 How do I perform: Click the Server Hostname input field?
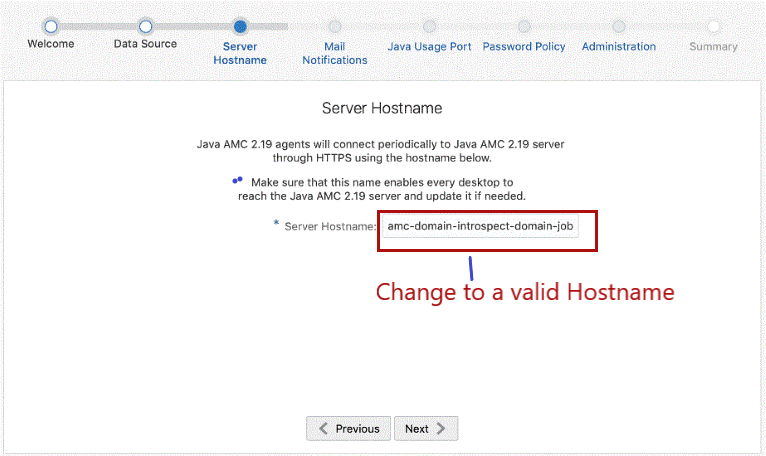tap(480, 226)
